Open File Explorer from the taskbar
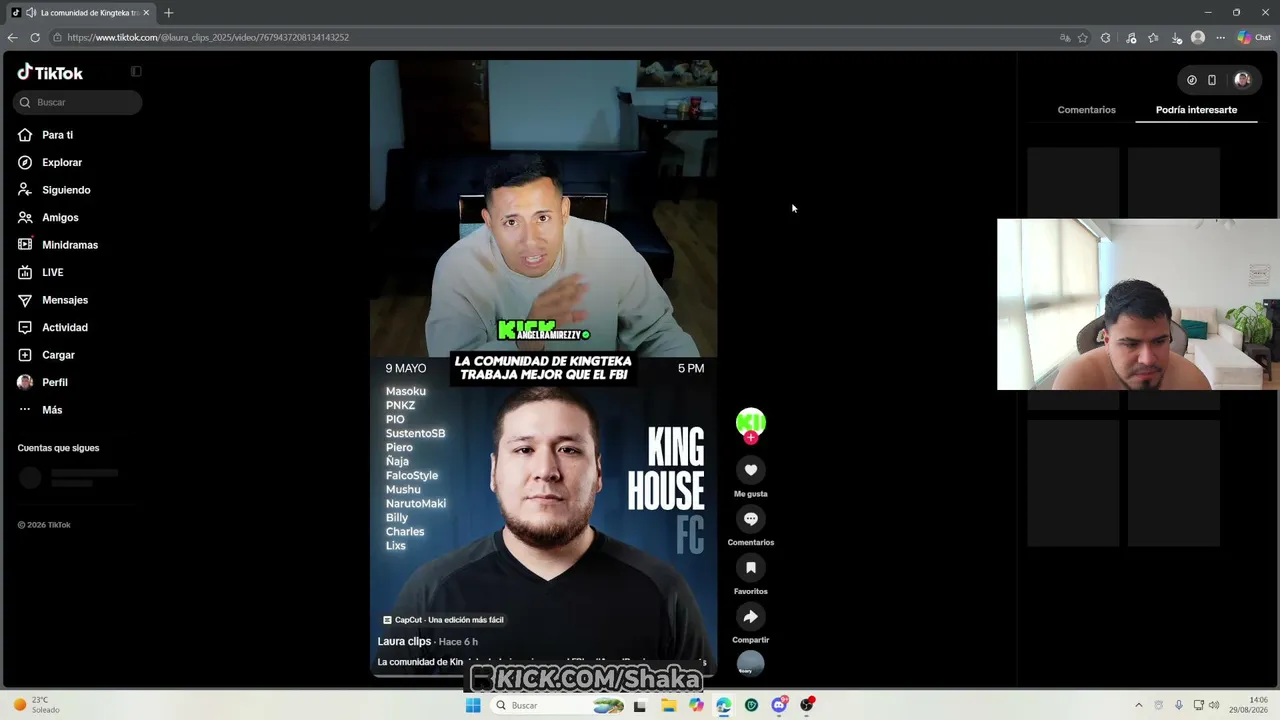1280x720 pixels. pos(668,705)
